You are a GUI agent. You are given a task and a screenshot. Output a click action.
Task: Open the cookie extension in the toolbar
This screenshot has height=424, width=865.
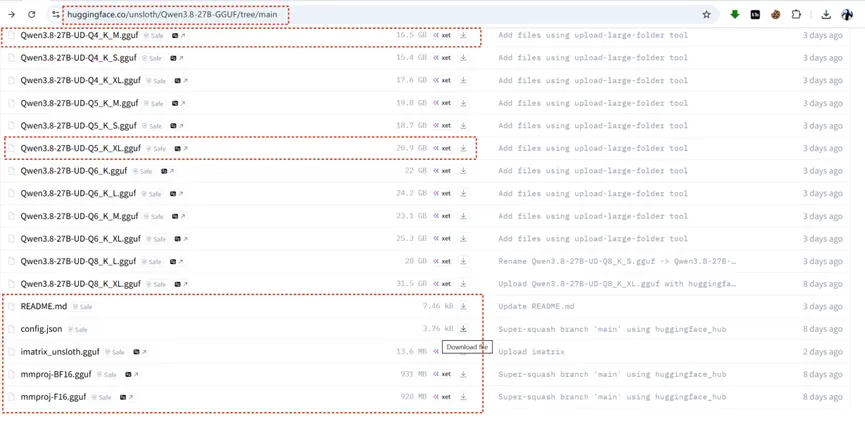[776, 15]
